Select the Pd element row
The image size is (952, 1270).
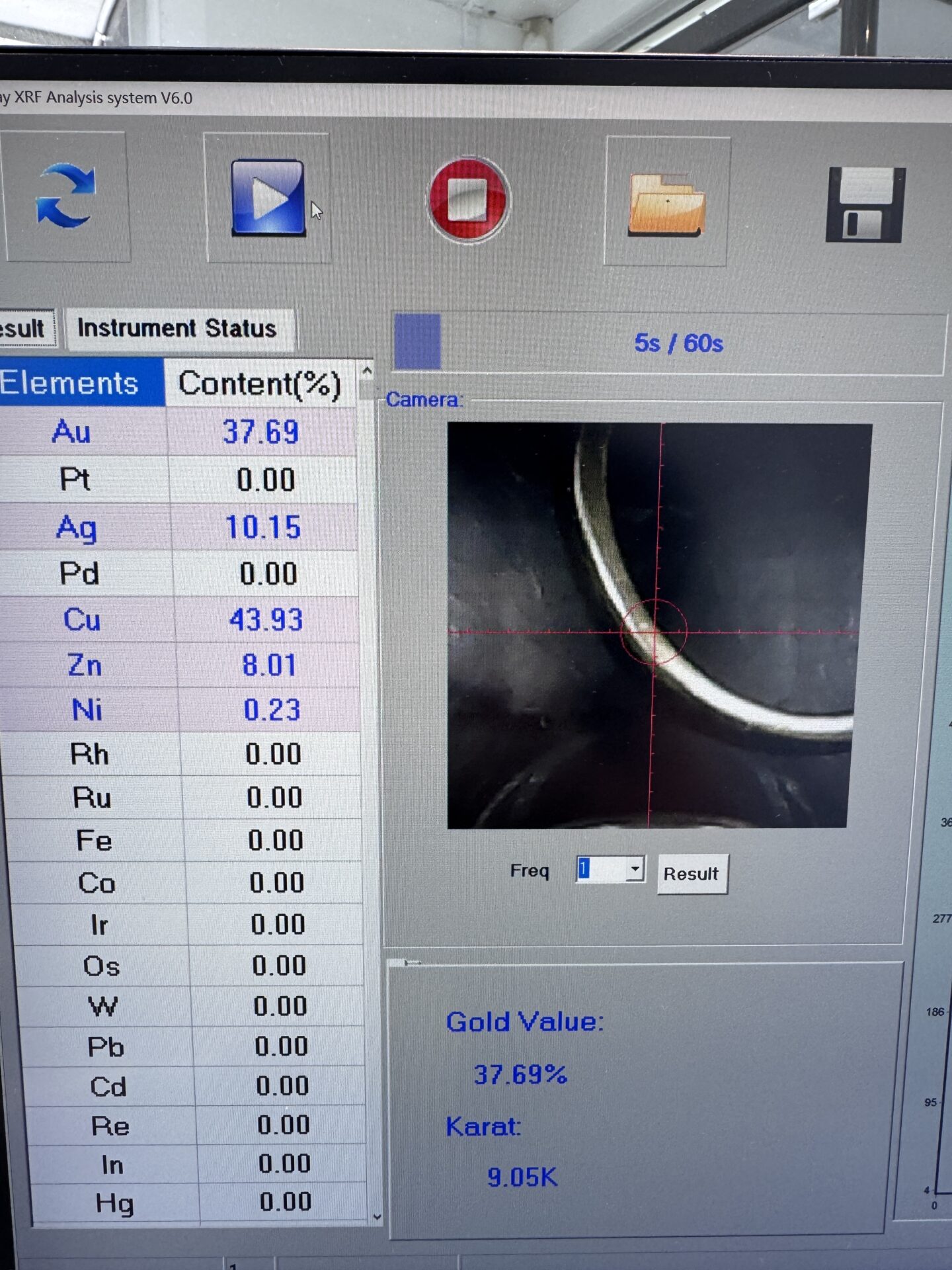point(180,573)
